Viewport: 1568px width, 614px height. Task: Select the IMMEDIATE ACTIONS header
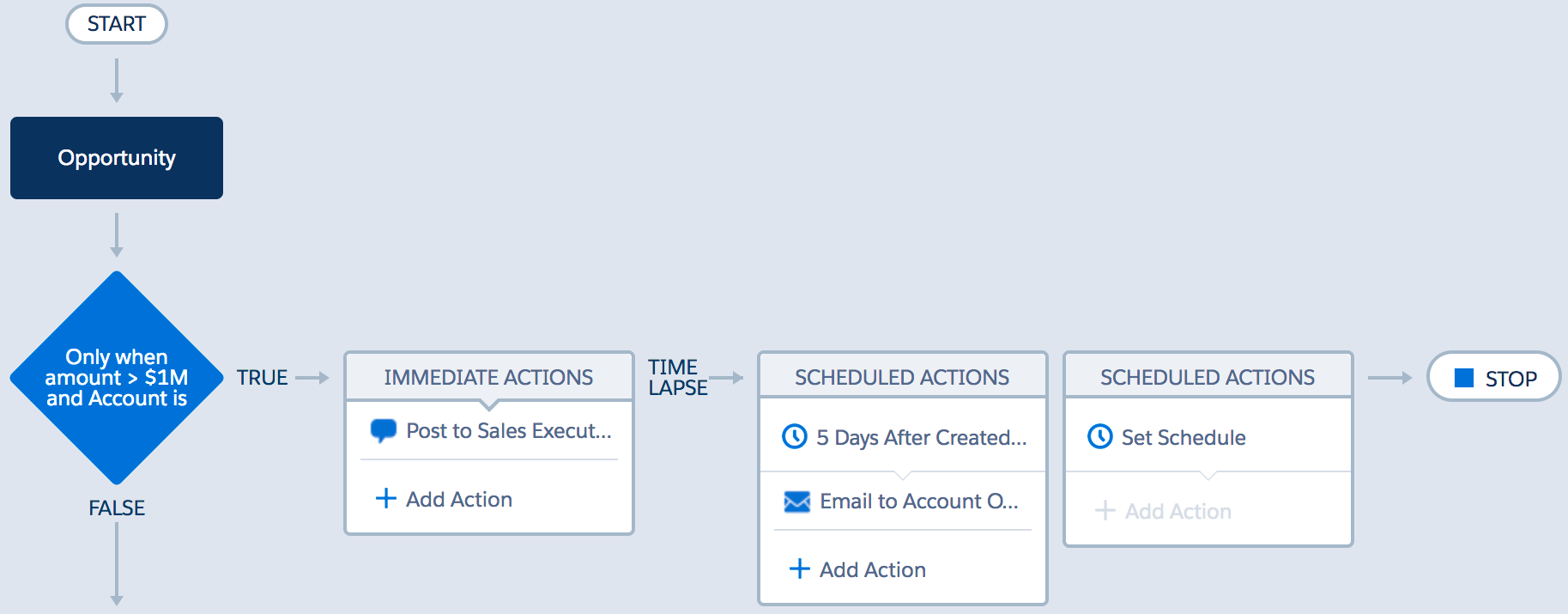[x=488, y=378]
